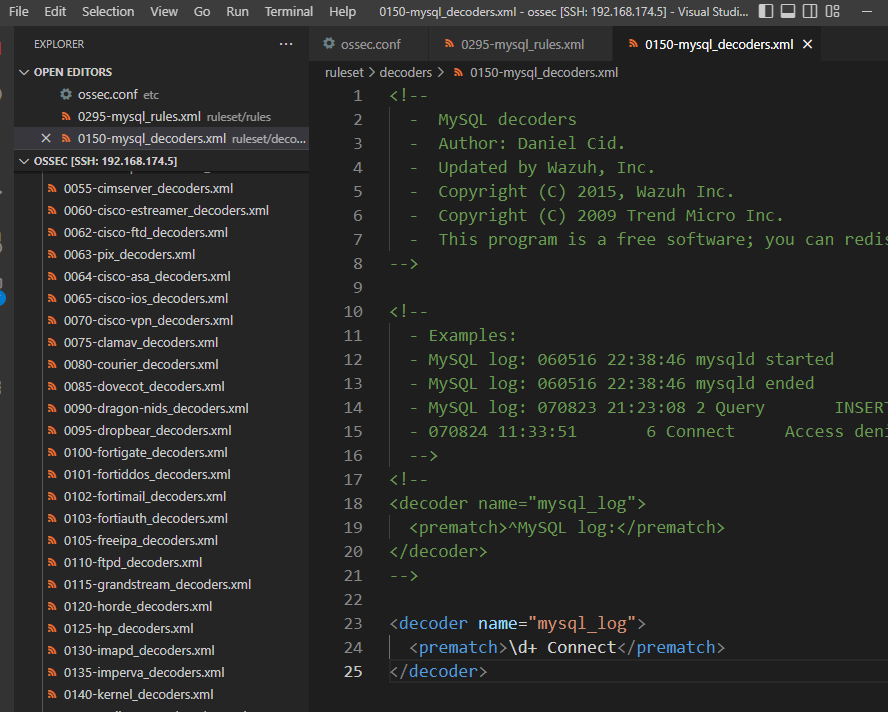This screenshot has height=712, width=888.
Task: Click XML icon of 0075-clamav_decoders.xml
Action: [x=52, y=342]
